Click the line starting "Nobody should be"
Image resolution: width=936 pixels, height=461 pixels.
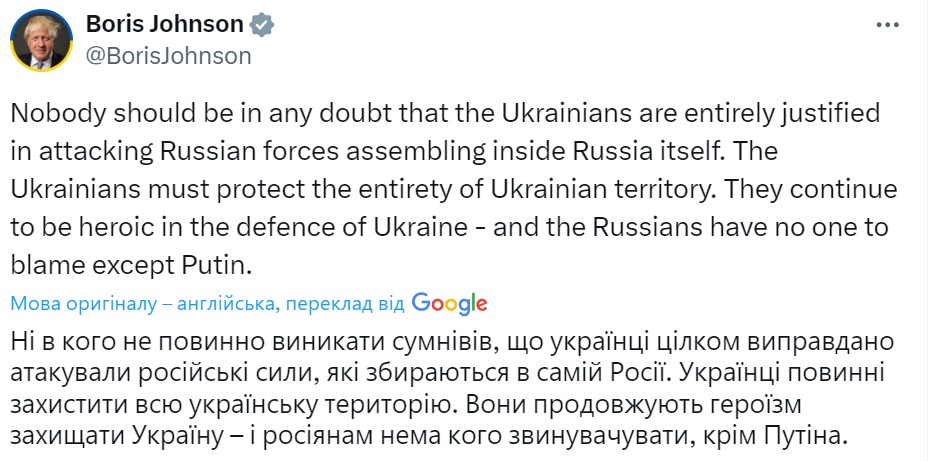click(445, 114)
